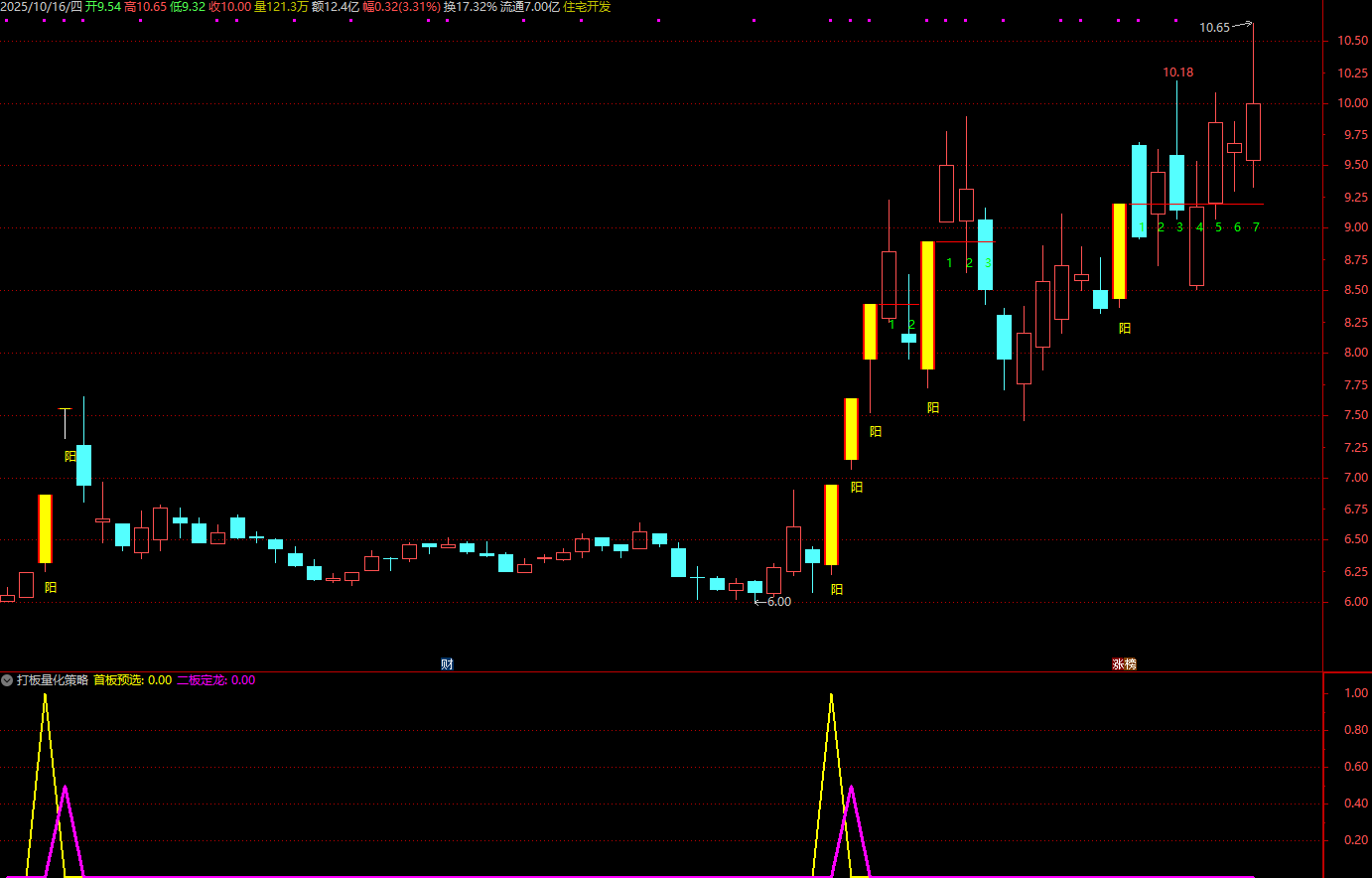Screen dimensions: 1372x878
Task: Click 9.00 on the price axis
Action: click(1355, 227)
